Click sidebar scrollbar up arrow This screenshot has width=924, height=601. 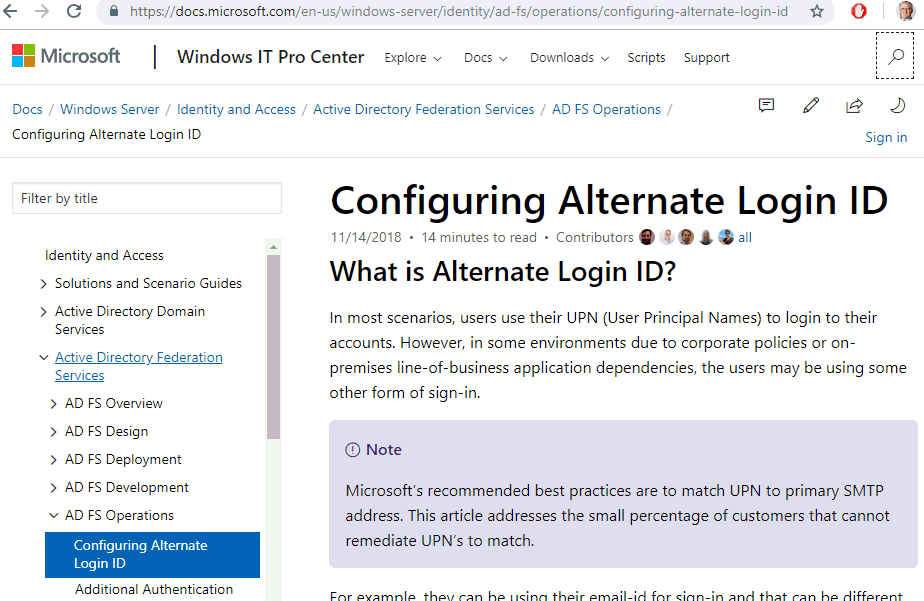click(273, 247)
